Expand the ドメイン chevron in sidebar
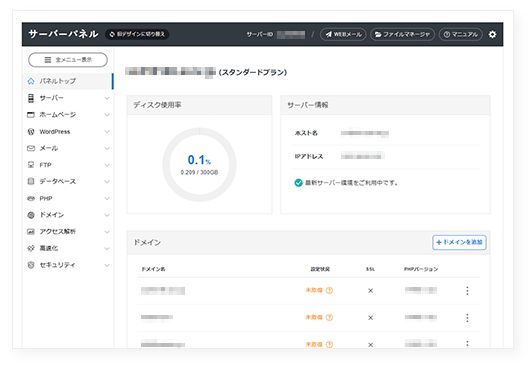Viewport: 531px width, 374px height. click(x=107, y=215)
